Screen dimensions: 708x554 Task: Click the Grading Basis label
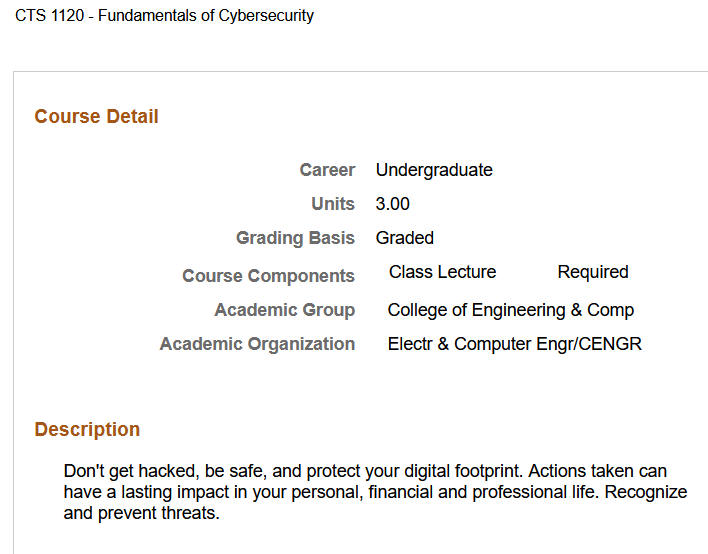click(295, 238)
